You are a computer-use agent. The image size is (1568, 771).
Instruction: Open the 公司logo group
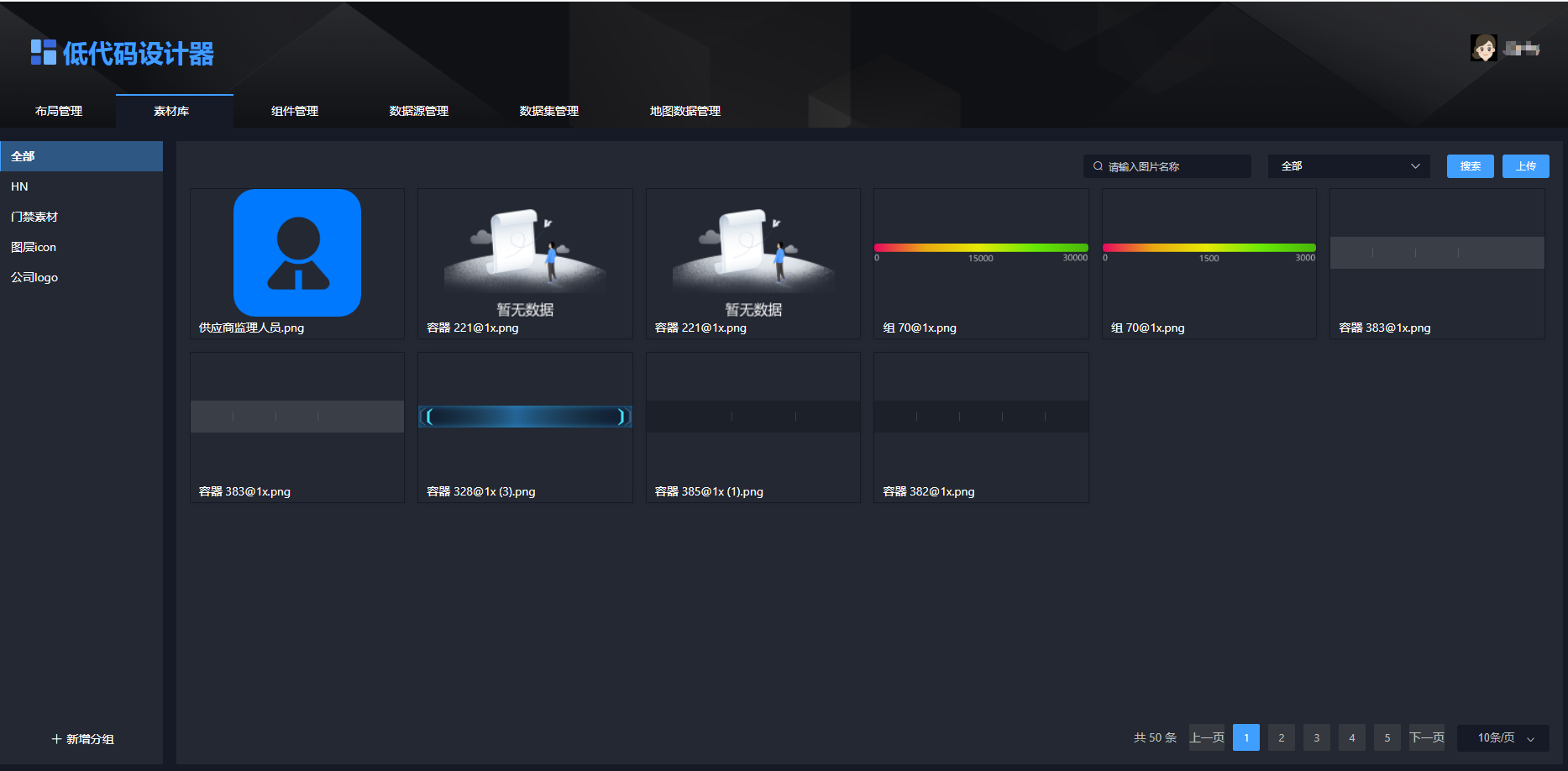pyautogui.click(x=81, y=277)
